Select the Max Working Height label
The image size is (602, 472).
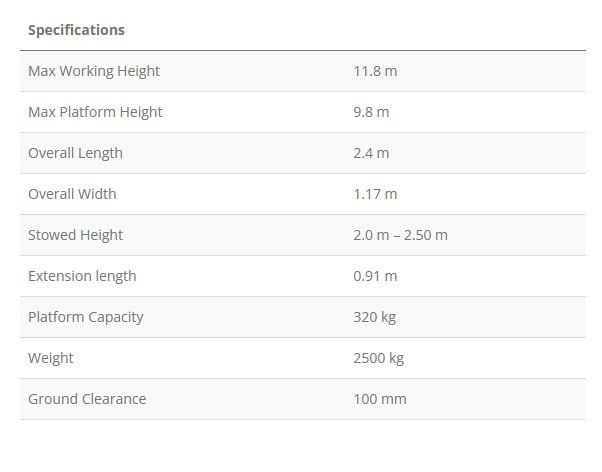tap(94, 71)
